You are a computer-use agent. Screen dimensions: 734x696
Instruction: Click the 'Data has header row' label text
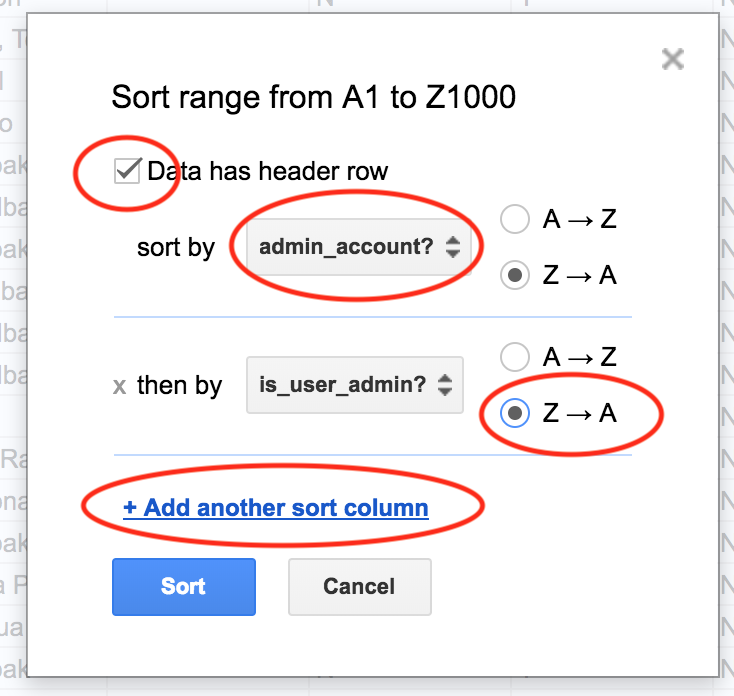click(x=268, y=171)
